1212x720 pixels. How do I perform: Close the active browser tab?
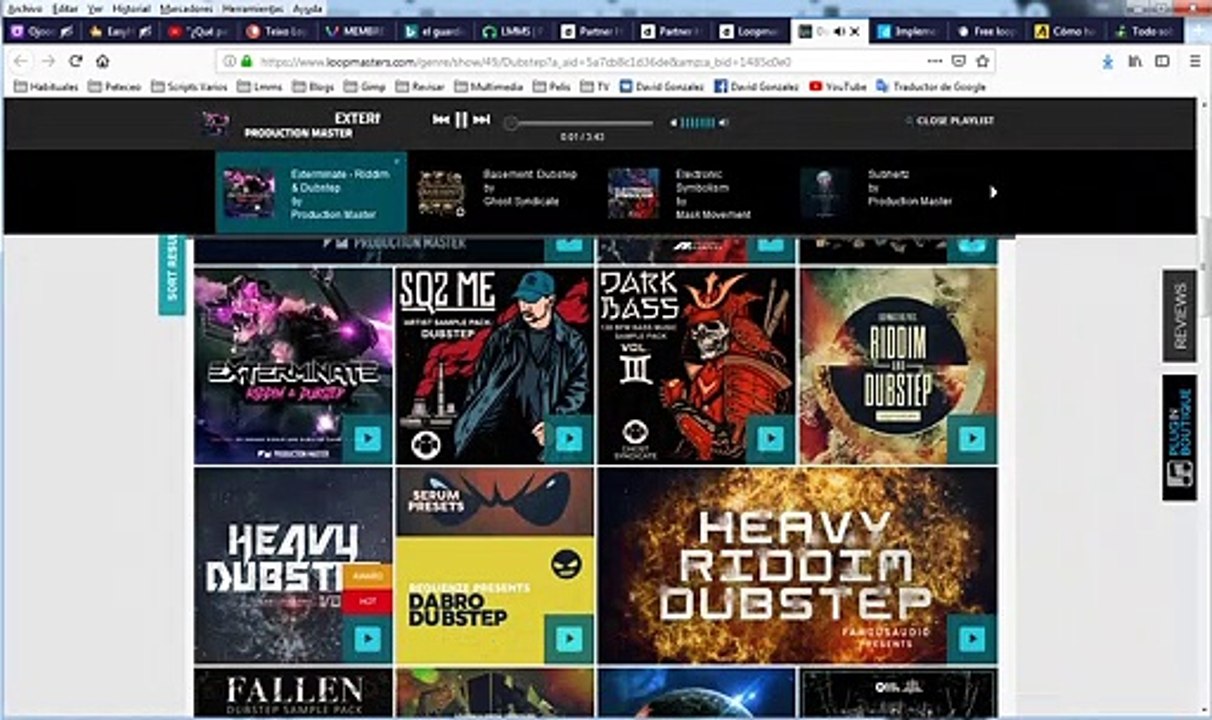856,31
